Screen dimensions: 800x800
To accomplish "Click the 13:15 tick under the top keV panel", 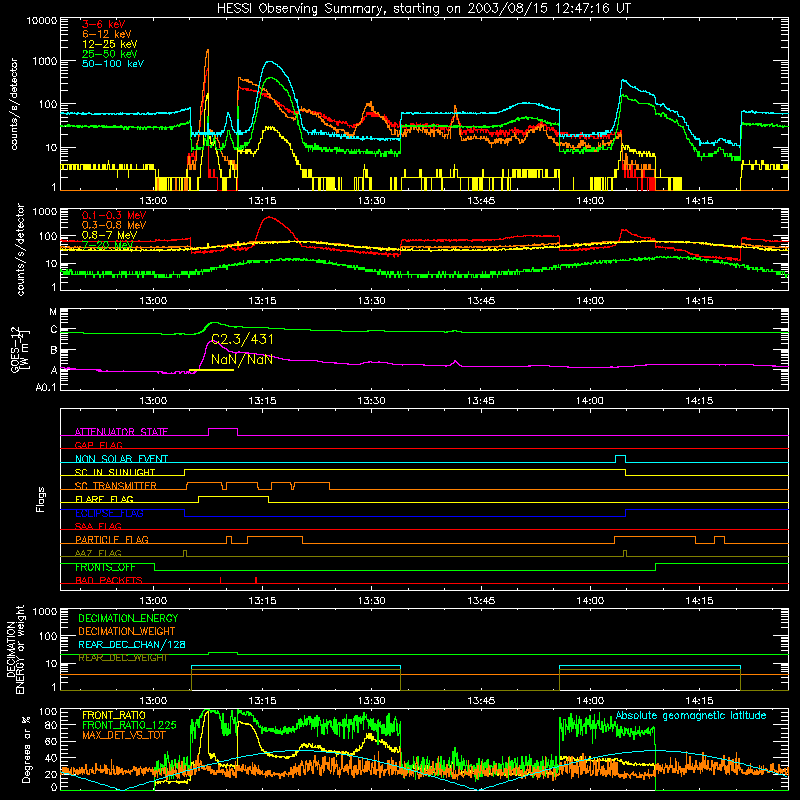I will pyautogui.click(x=262, y=201).
